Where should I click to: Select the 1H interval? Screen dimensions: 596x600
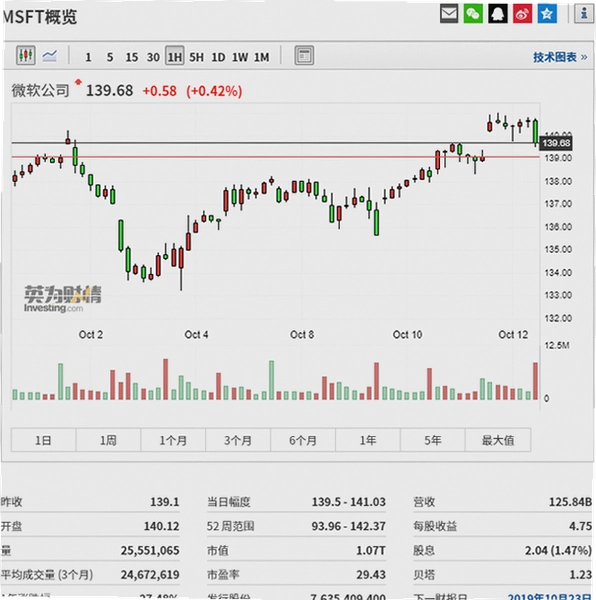[175, 56]
